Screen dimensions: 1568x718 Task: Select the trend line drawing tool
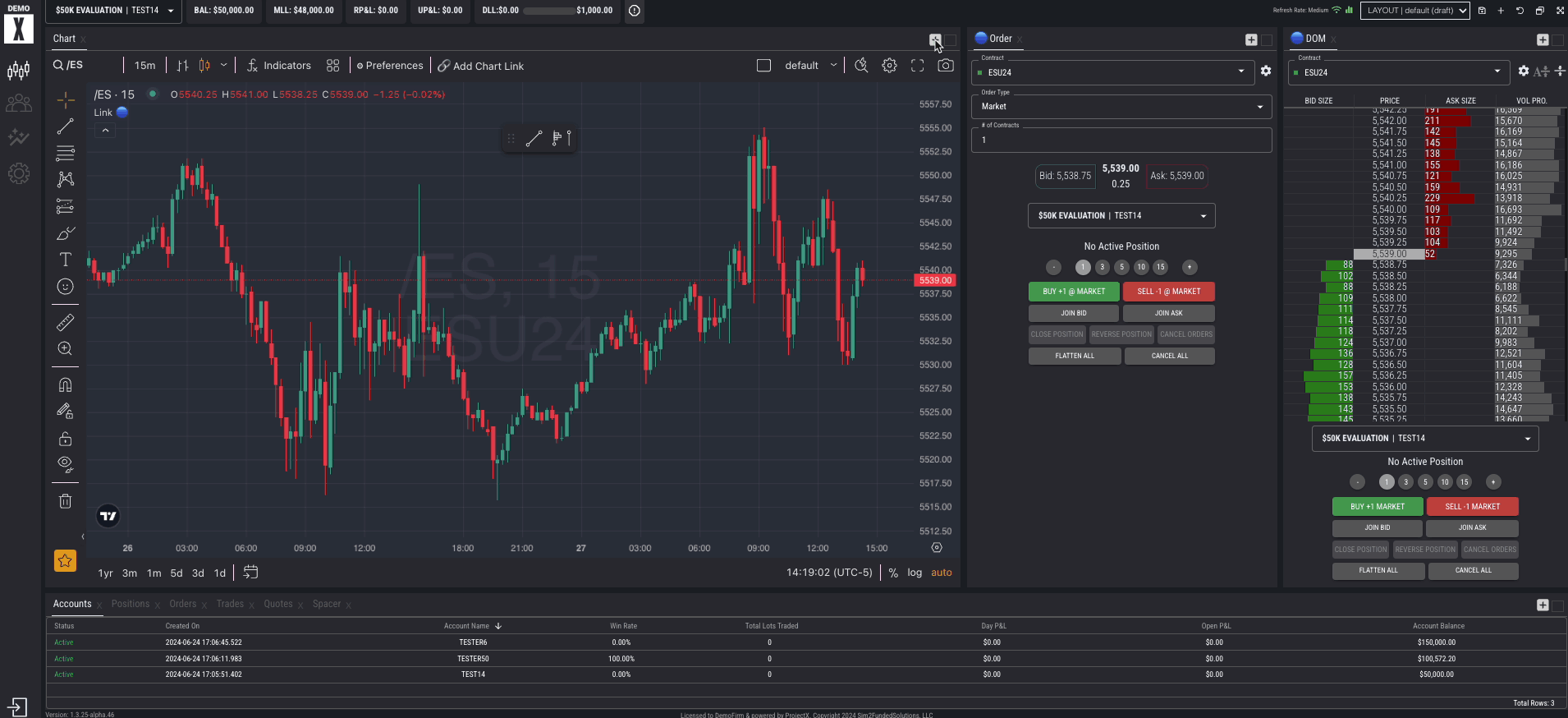tap(66, 127)
